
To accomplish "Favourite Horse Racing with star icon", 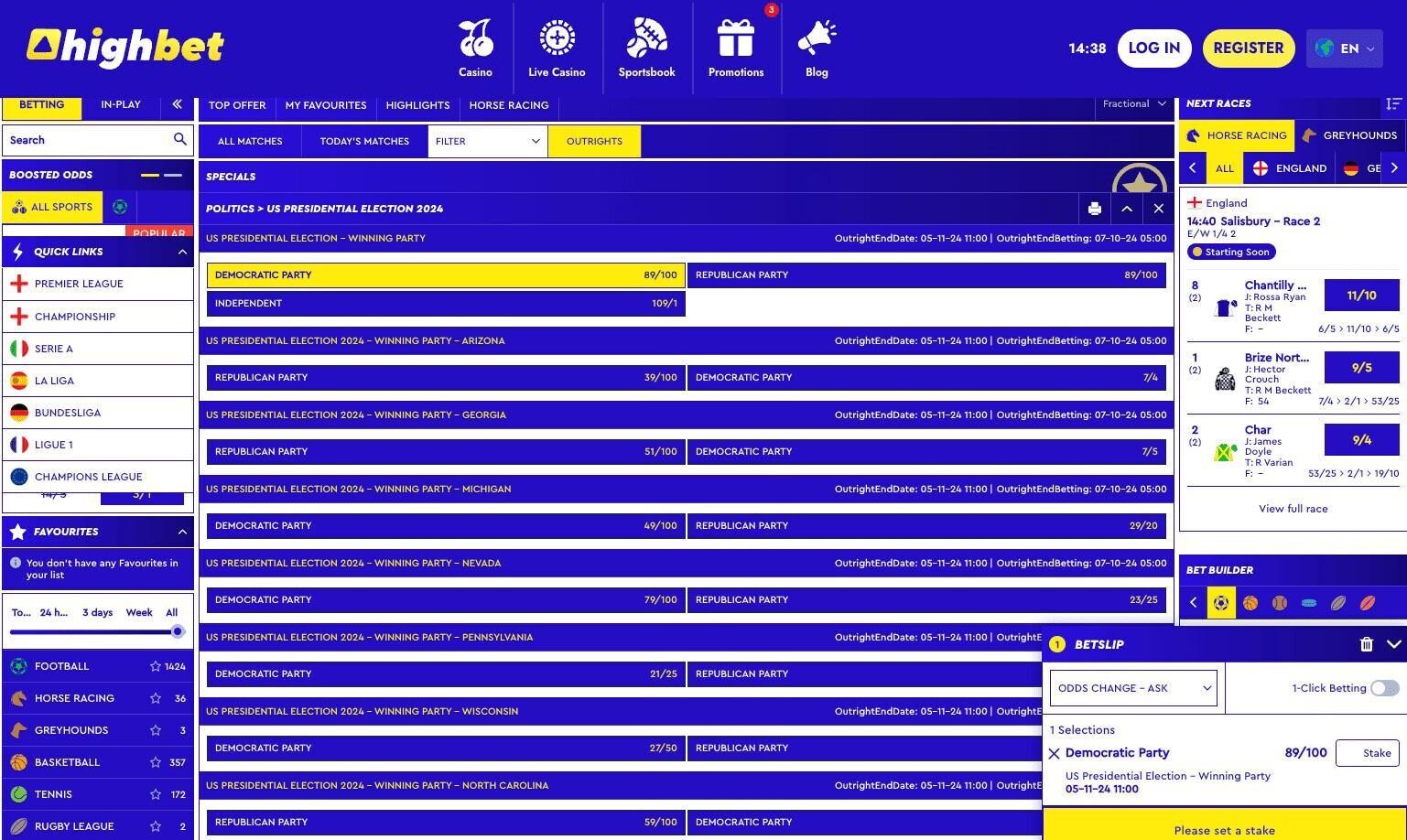I will point(156,698).
